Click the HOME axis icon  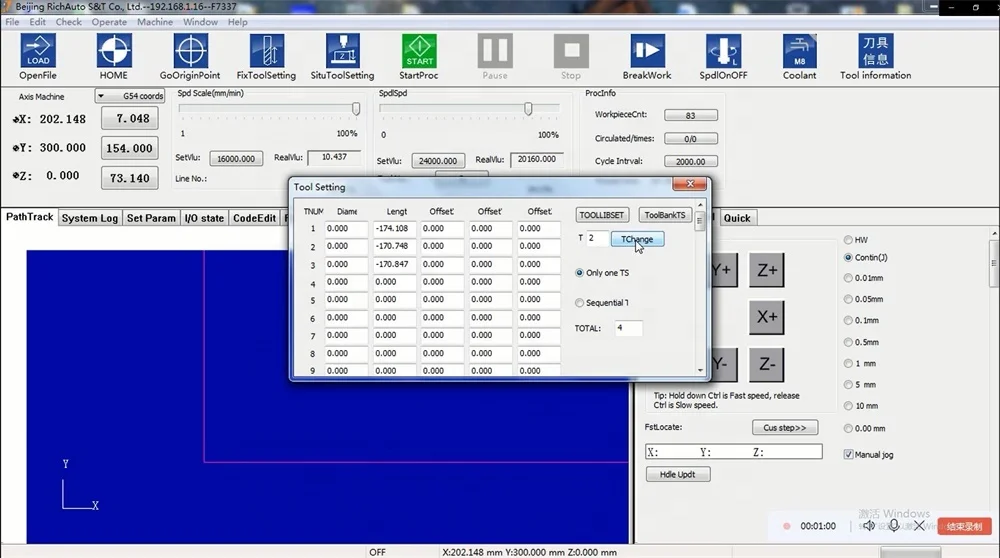coord(114,50)
